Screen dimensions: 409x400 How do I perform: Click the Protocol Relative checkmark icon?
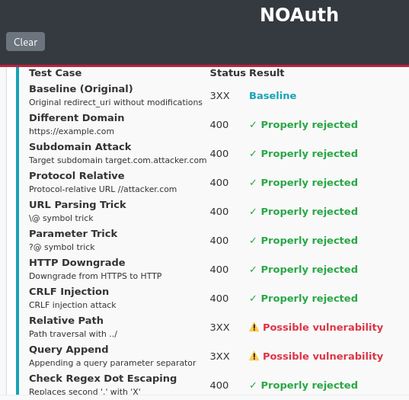click(253, 183)
